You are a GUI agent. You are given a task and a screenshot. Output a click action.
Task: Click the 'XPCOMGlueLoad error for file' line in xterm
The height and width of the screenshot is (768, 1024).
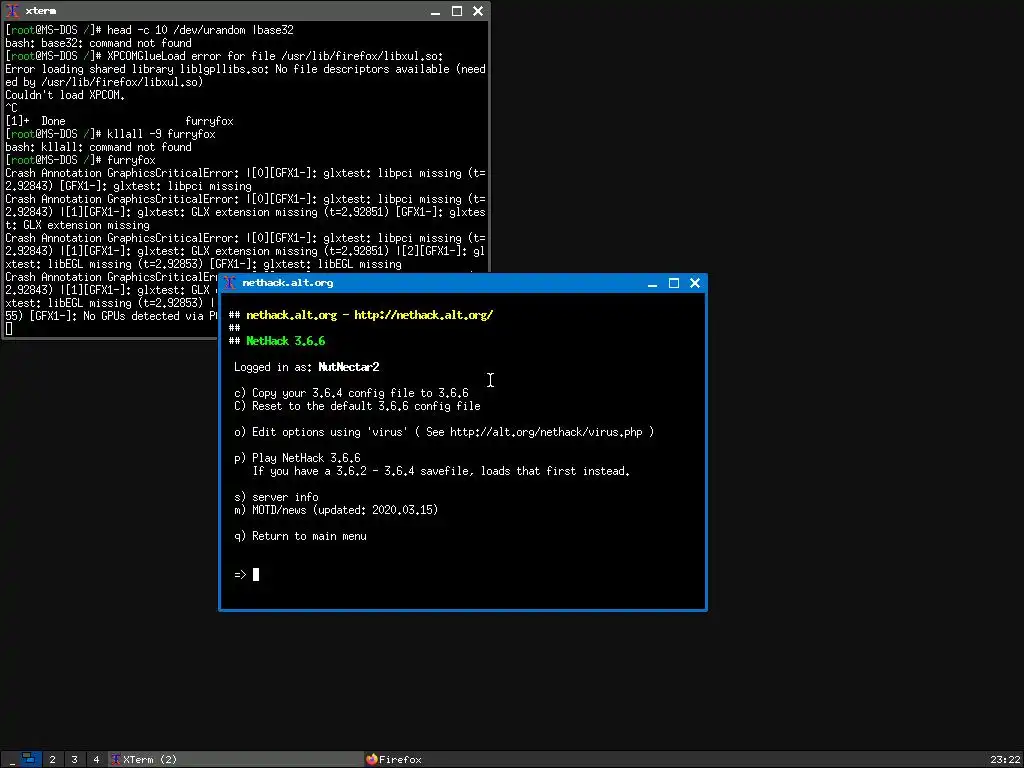(x=224, y=56)
